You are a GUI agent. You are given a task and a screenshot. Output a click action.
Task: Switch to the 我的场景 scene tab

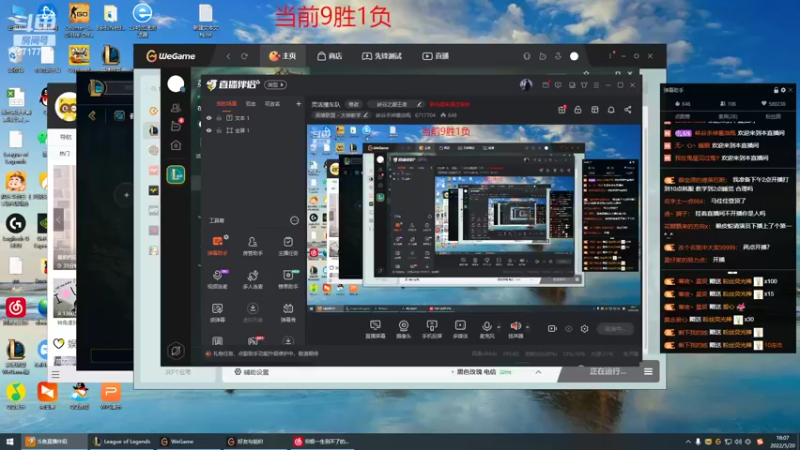tap(227, 104)
